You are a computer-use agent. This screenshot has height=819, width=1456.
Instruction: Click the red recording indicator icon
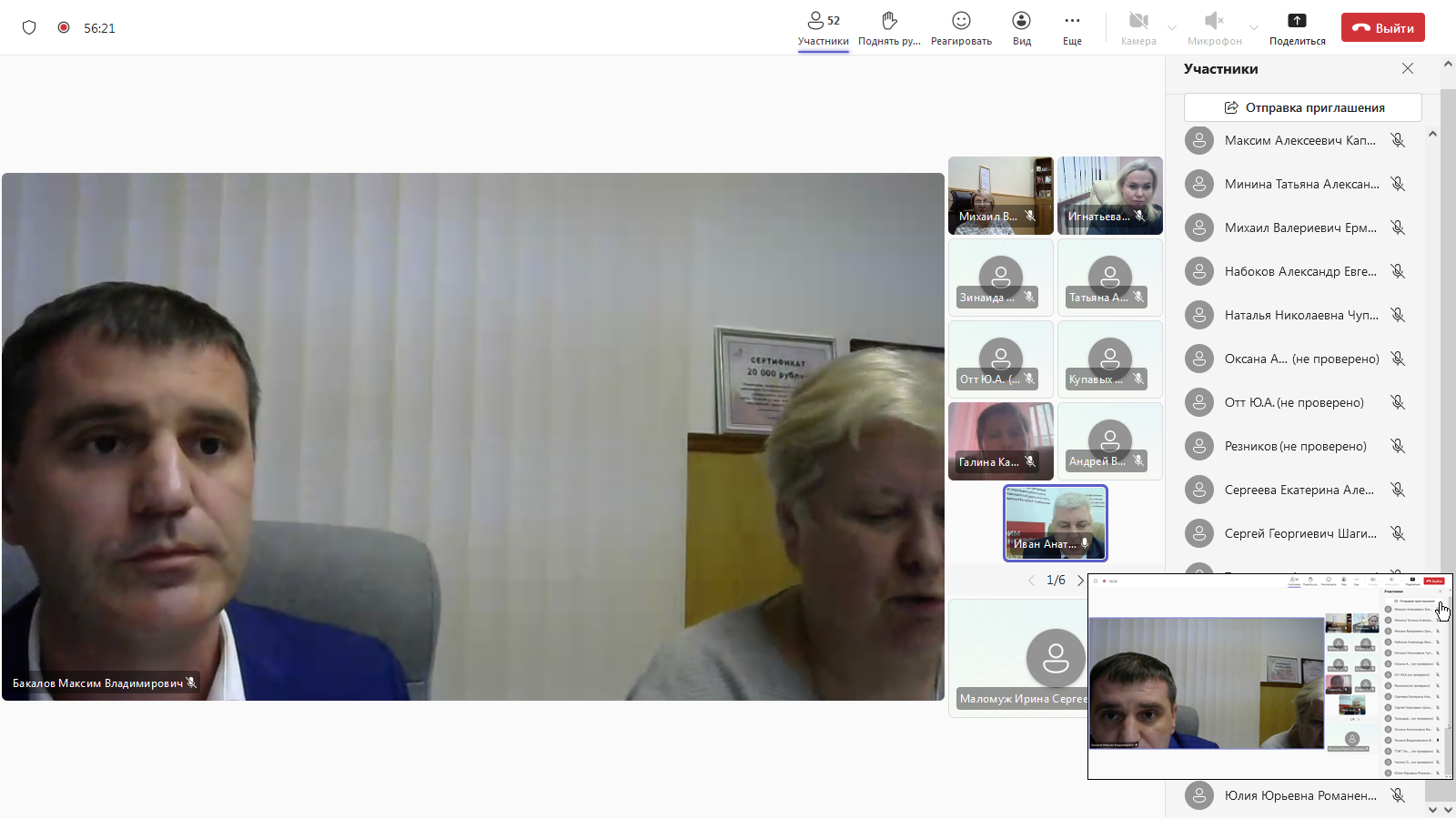pos(64,27)
